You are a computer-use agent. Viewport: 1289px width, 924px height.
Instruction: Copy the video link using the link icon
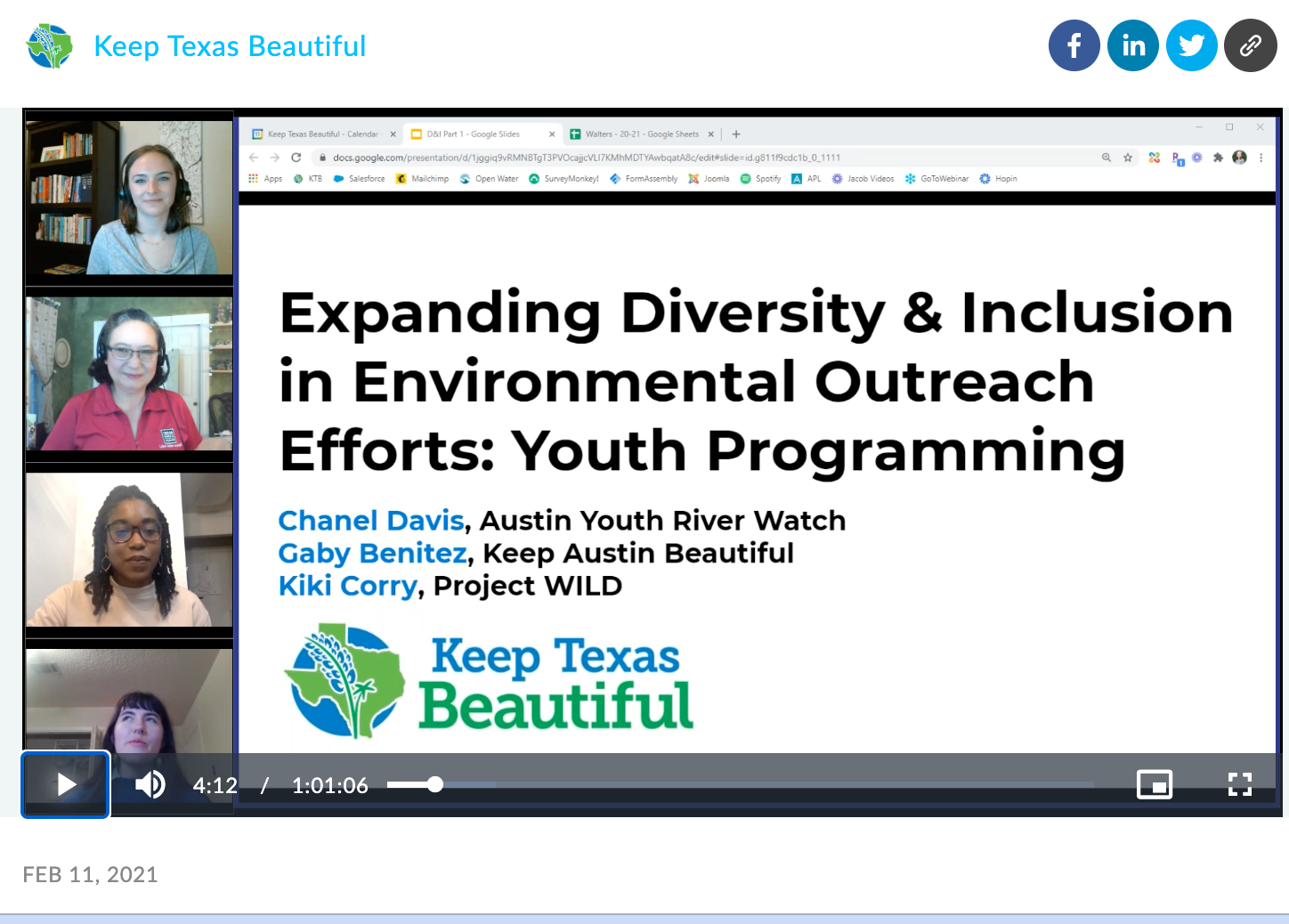[x=1251, y=45]
